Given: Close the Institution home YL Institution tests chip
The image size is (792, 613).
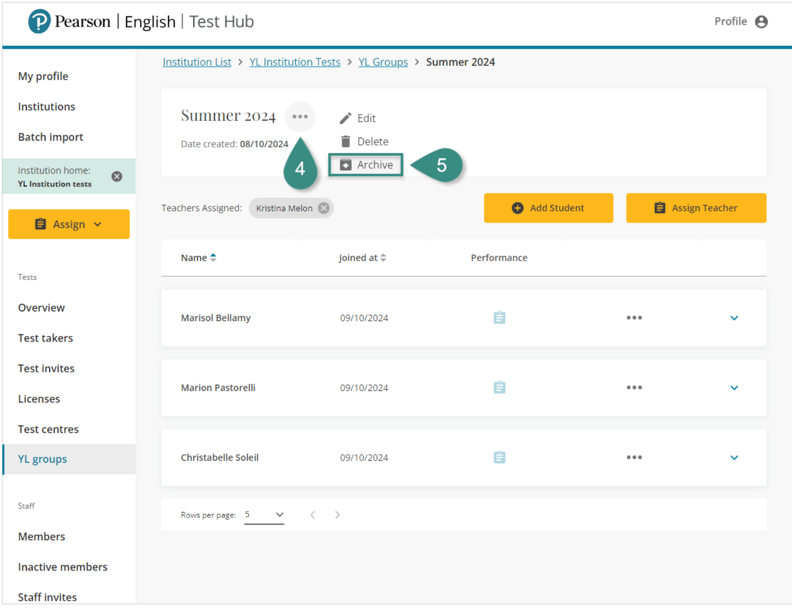Looking at the screenshot, I should (x=117, y=177).
